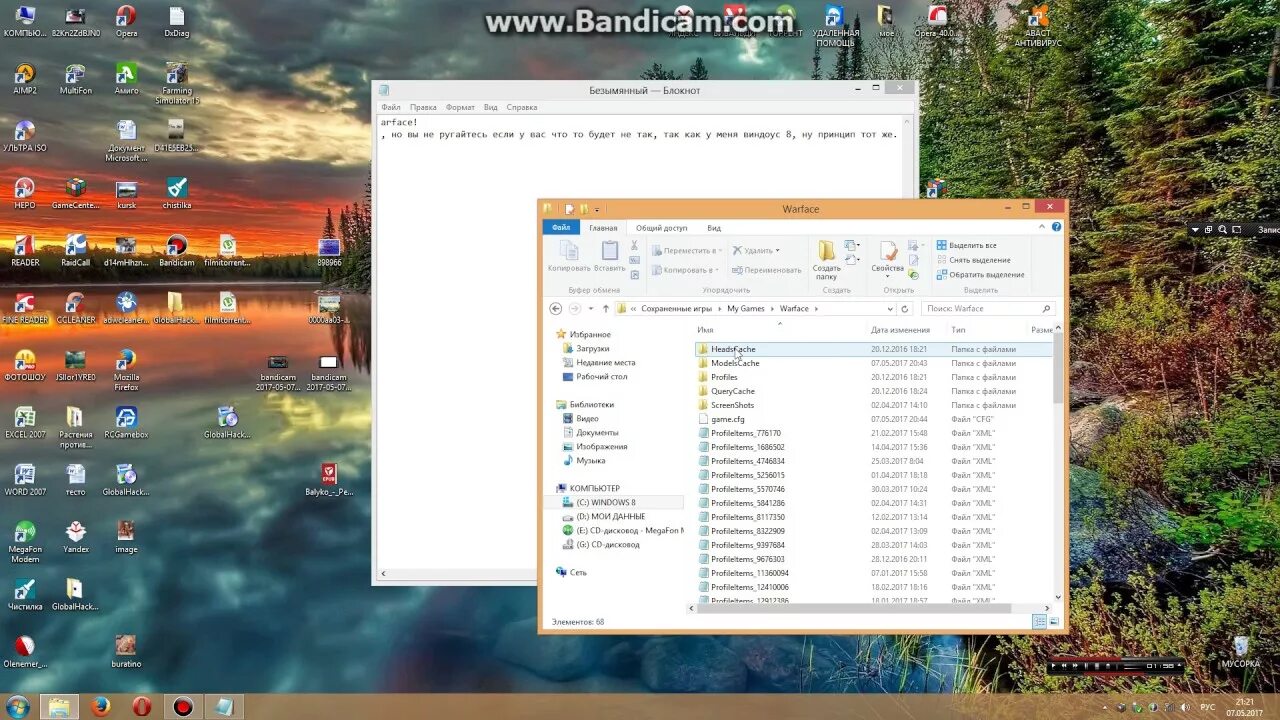Viewport: 1280px width, 720px height.
Task: Click Select all (Выделить все)
Action: click(x=966, y=245)
